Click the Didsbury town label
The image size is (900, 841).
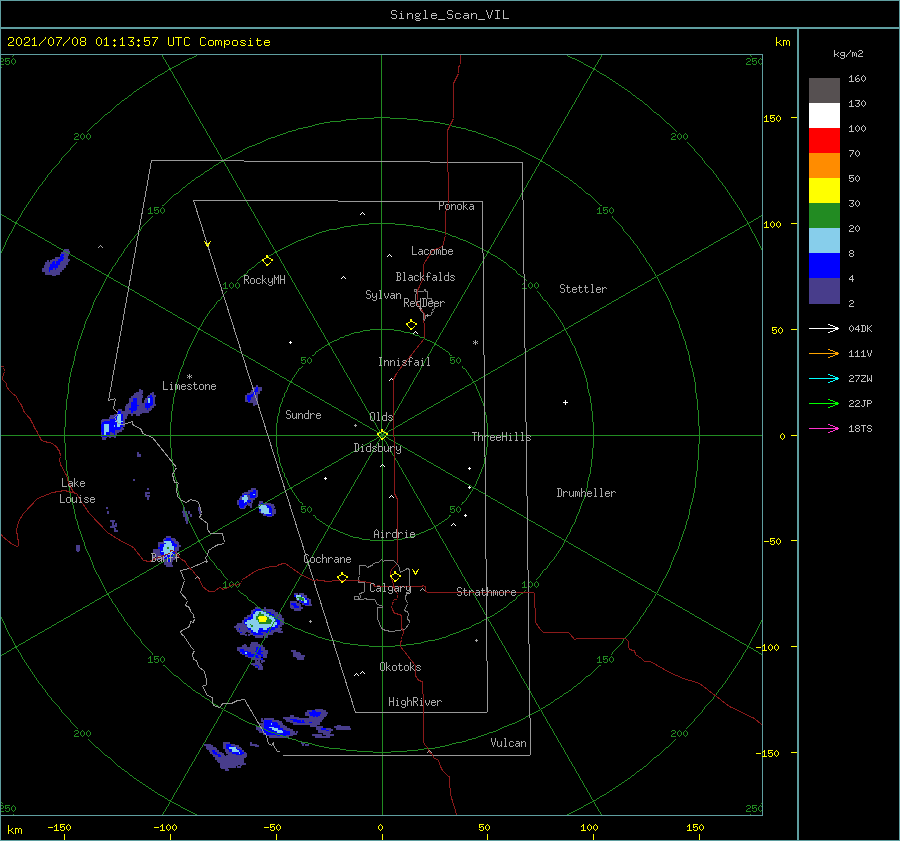tap(377, 448)
